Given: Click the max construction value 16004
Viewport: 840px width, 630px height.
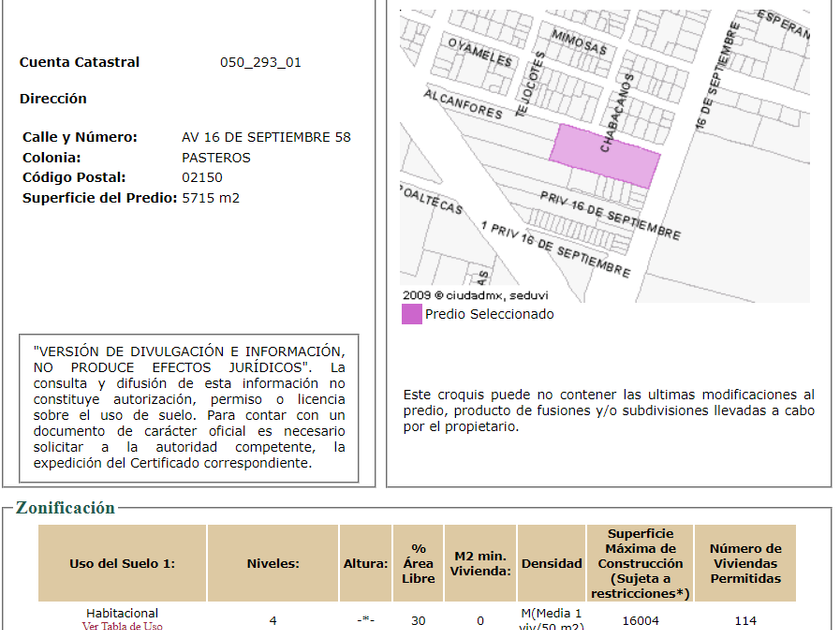Looking at the screenshot, I should pyautogui.click(x=640, y=620).
